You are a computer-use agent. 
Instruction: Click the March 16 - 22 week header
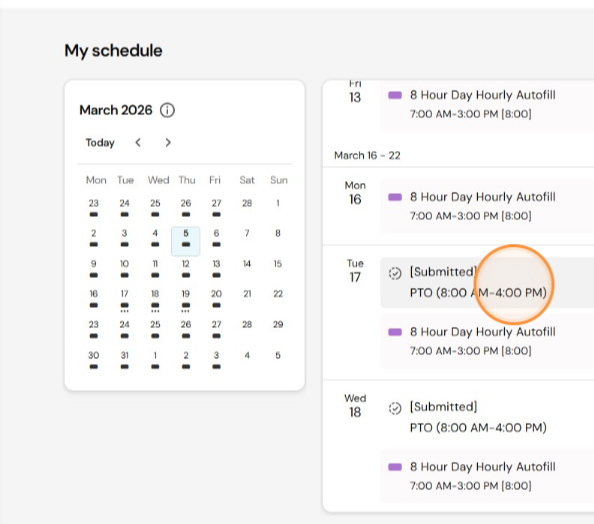click(x=367, y=155)
